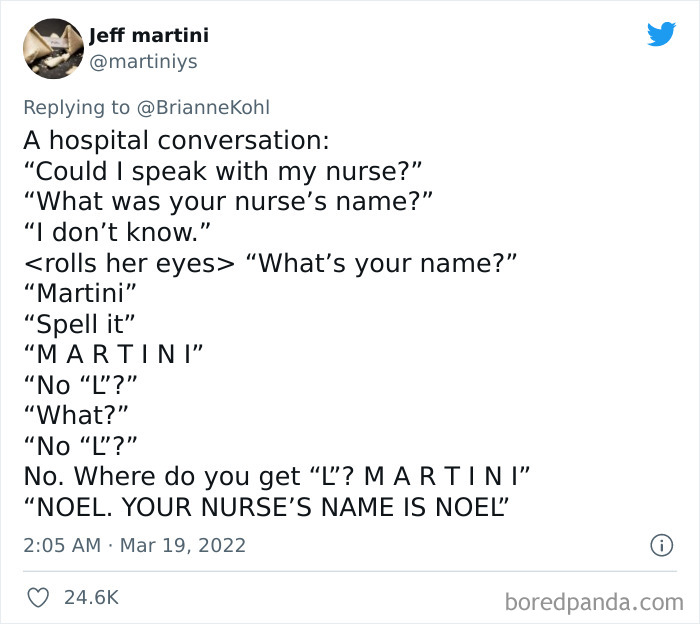700x624 pixels.
Task: Click the first 'M A R T I N I' line
Action: pyautogui.click(x=113, y=354)
